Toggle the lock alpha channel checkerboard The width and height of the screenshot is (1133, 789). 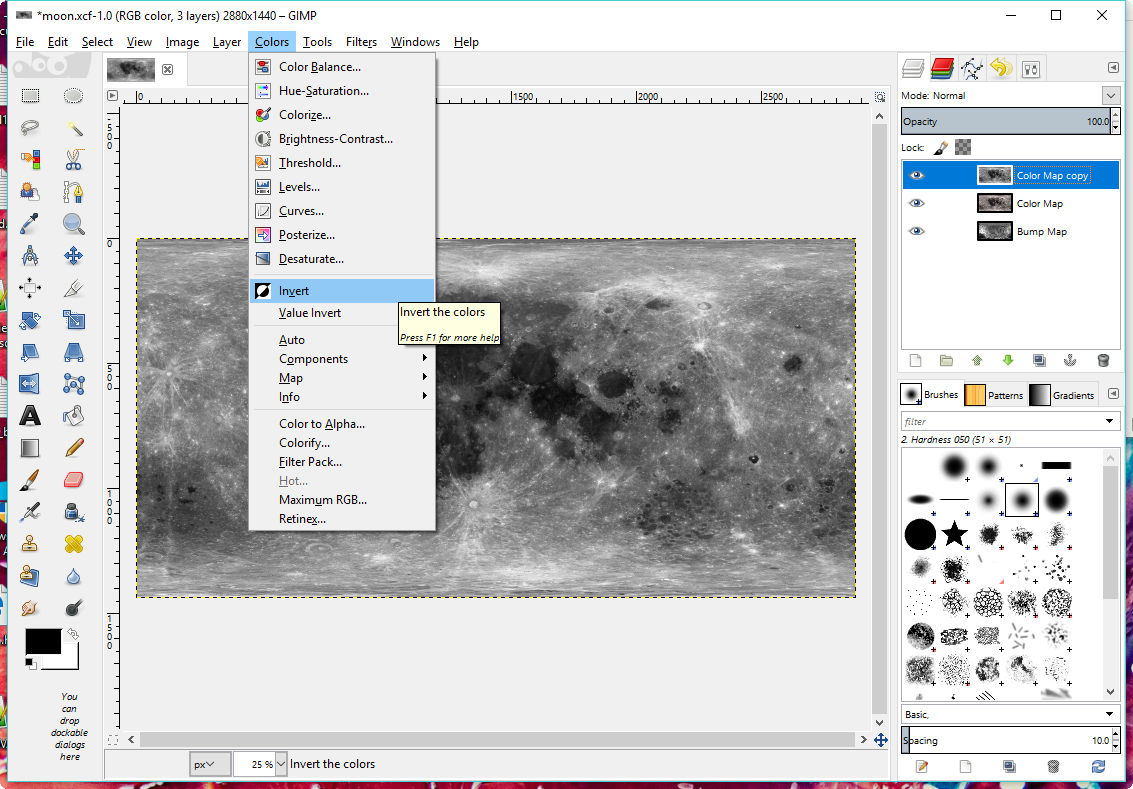[x=963, y=147]
